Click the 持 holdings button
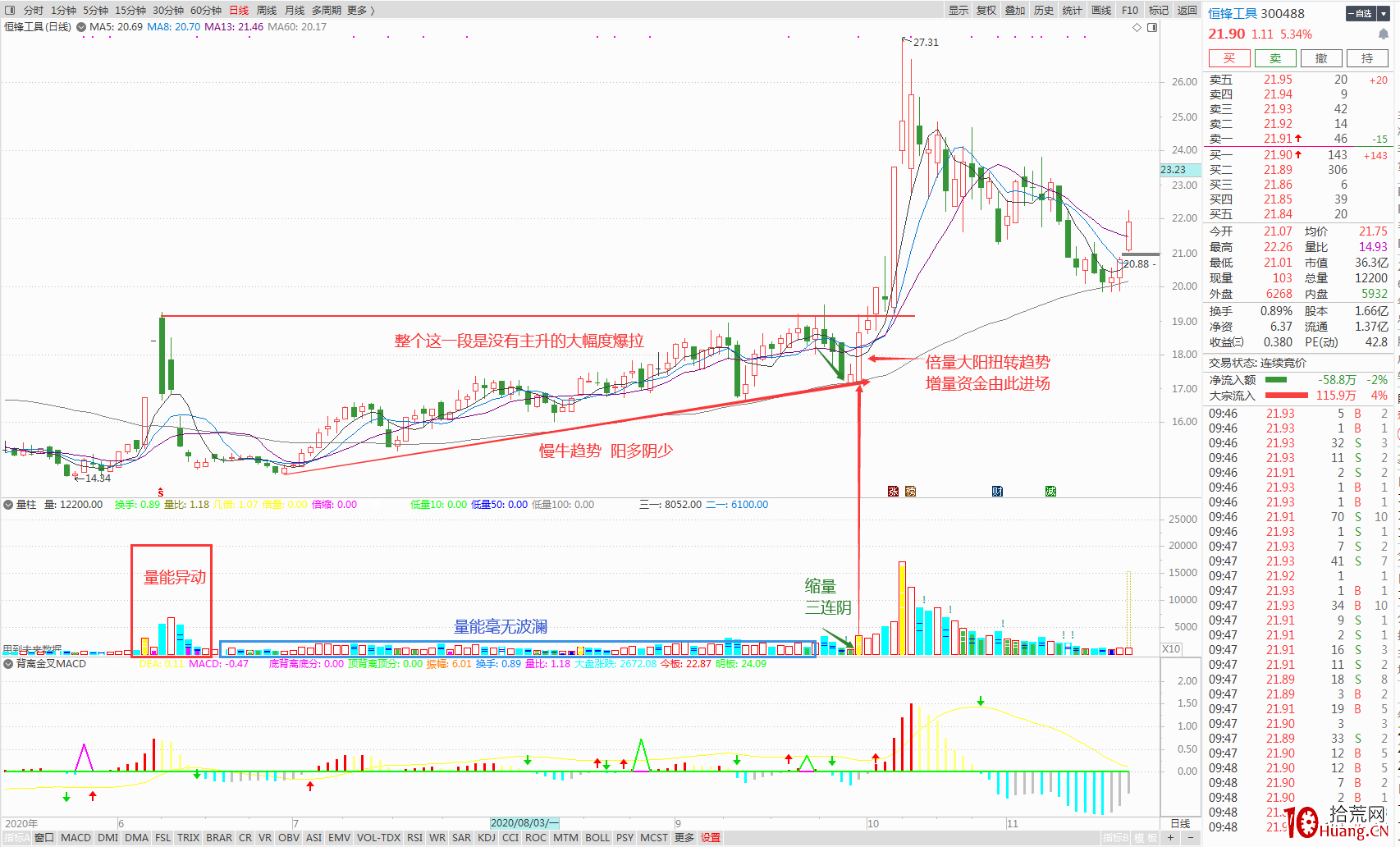This screenshot has width=1400, height=847. [x=1367, y=58]
